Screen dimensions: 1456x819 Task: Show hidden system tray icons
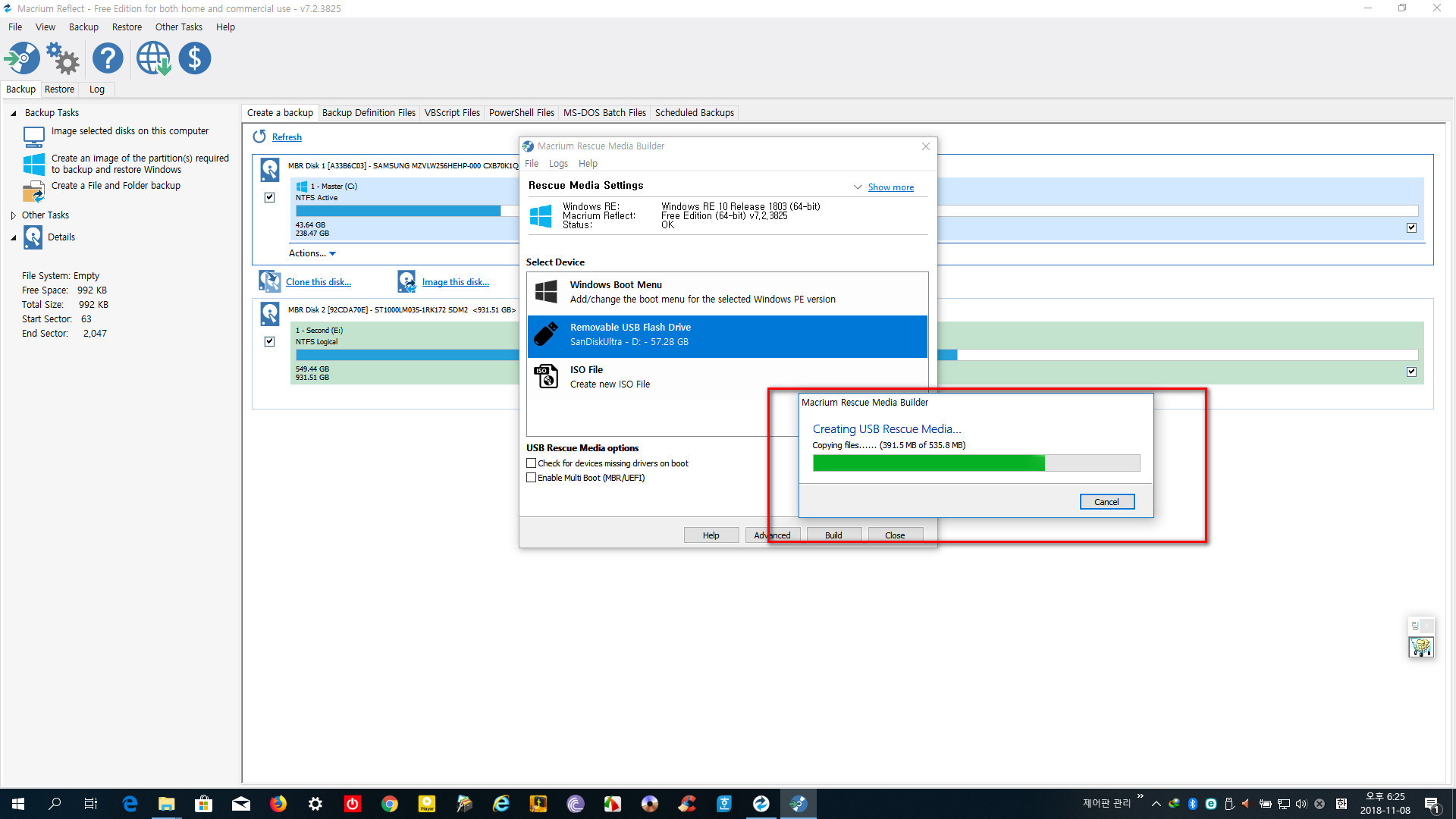click(x=1156, y=804)
